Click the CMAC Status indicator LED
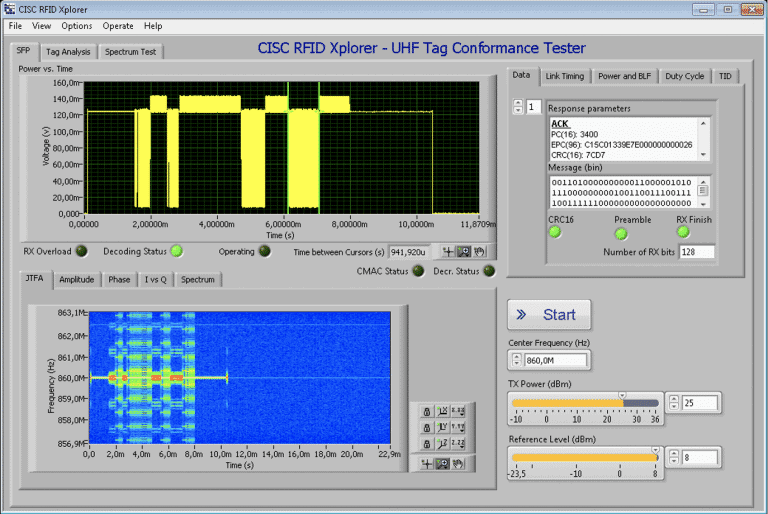This screenshot has width=768, height=514. coord(418,271)
